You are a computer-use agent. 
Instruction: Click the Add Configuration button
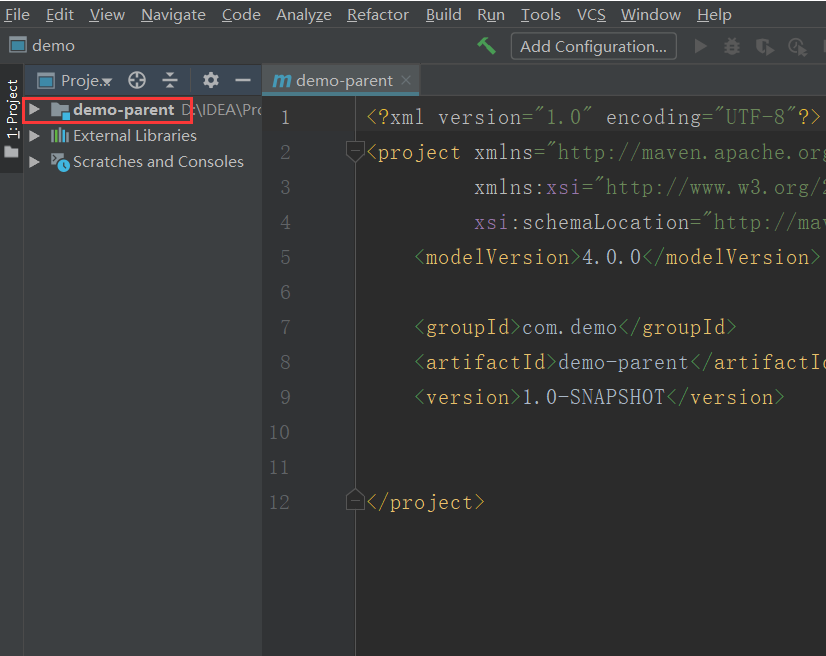pyautogui.click(x=594, y=46)
